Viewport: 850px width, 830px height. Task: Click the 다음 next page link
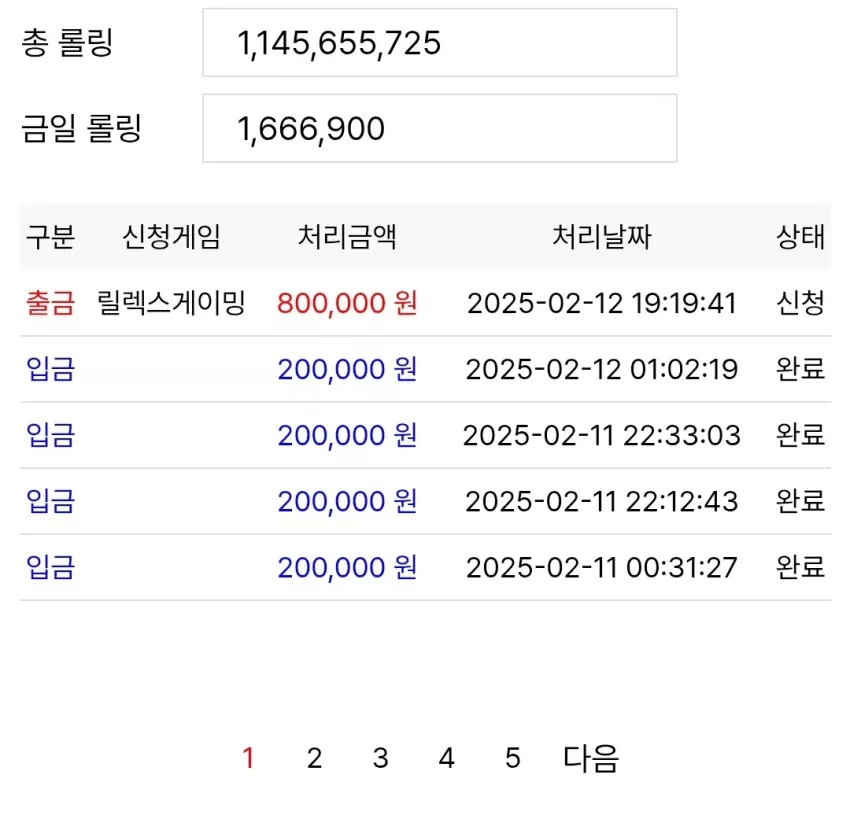[x=591, y=758]
